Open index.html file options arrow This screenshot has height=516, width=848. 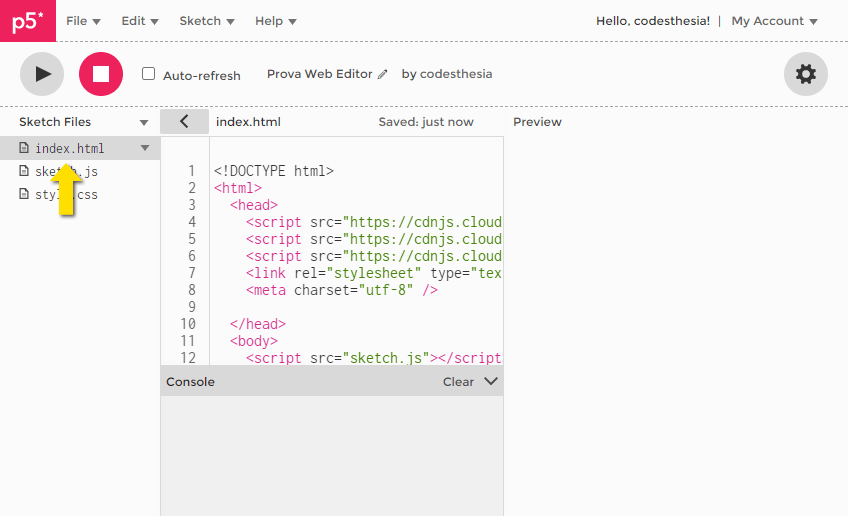[145, 148]
